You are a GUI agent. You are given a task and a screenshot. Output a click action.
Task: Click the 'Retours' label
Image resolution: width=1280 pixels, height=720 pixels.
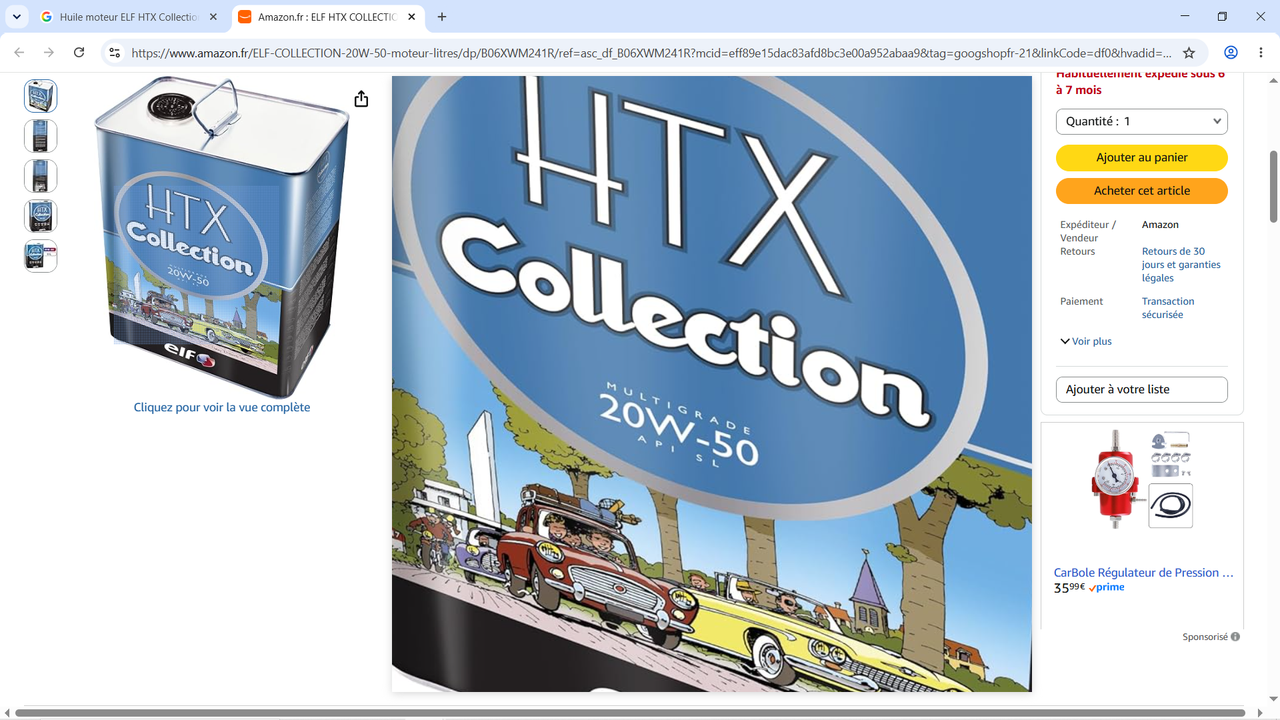pyautogui.click(x=1079, y=251)
